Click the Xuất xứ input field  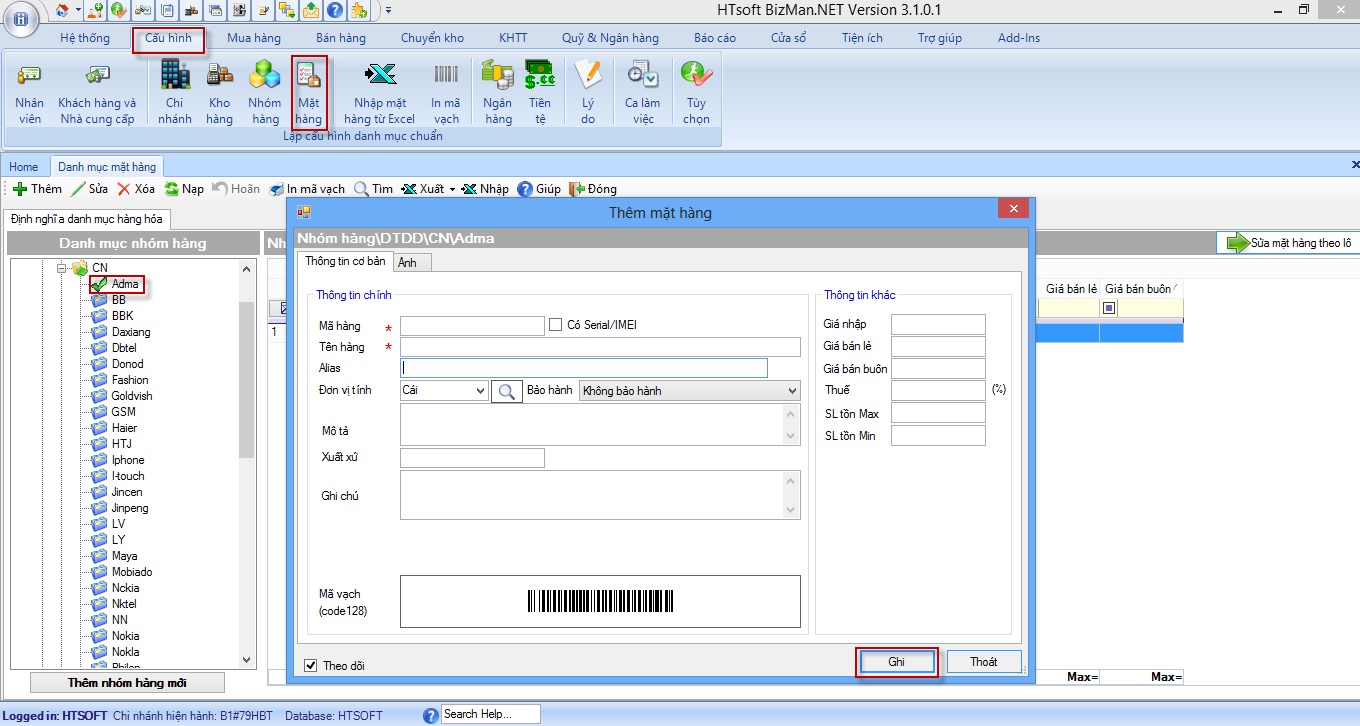pyautogui.click(x=472, y=458)
